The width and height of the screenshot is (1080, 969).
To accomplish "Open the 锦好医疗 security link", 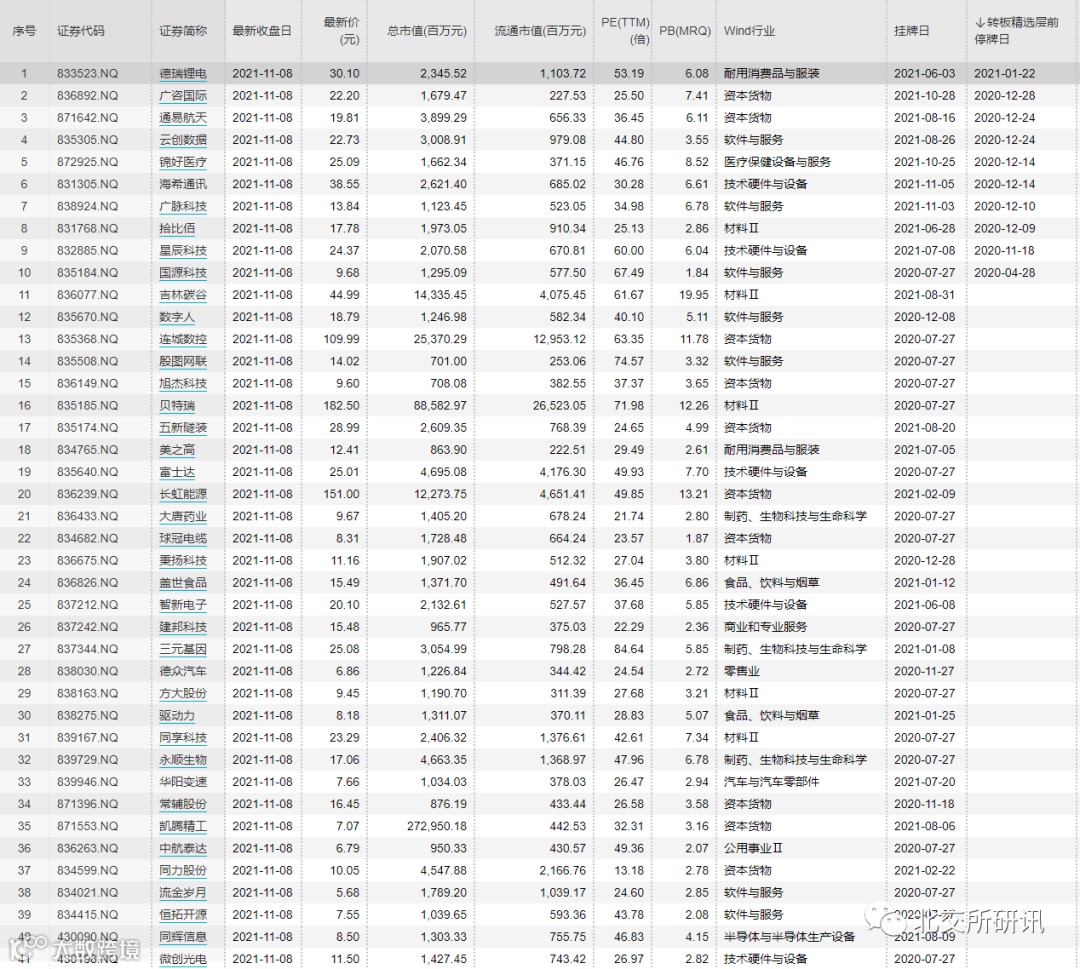I will click(183, 162).
